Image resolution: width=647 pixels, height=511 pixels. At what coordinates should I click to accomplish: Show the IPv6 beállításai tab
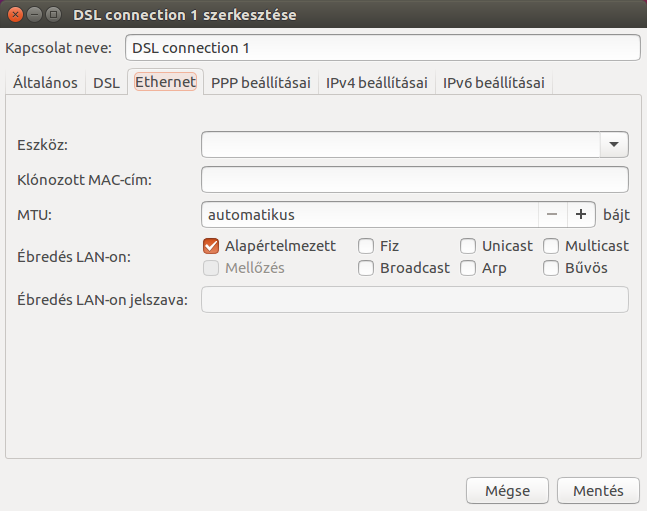[x=494, y=83]
